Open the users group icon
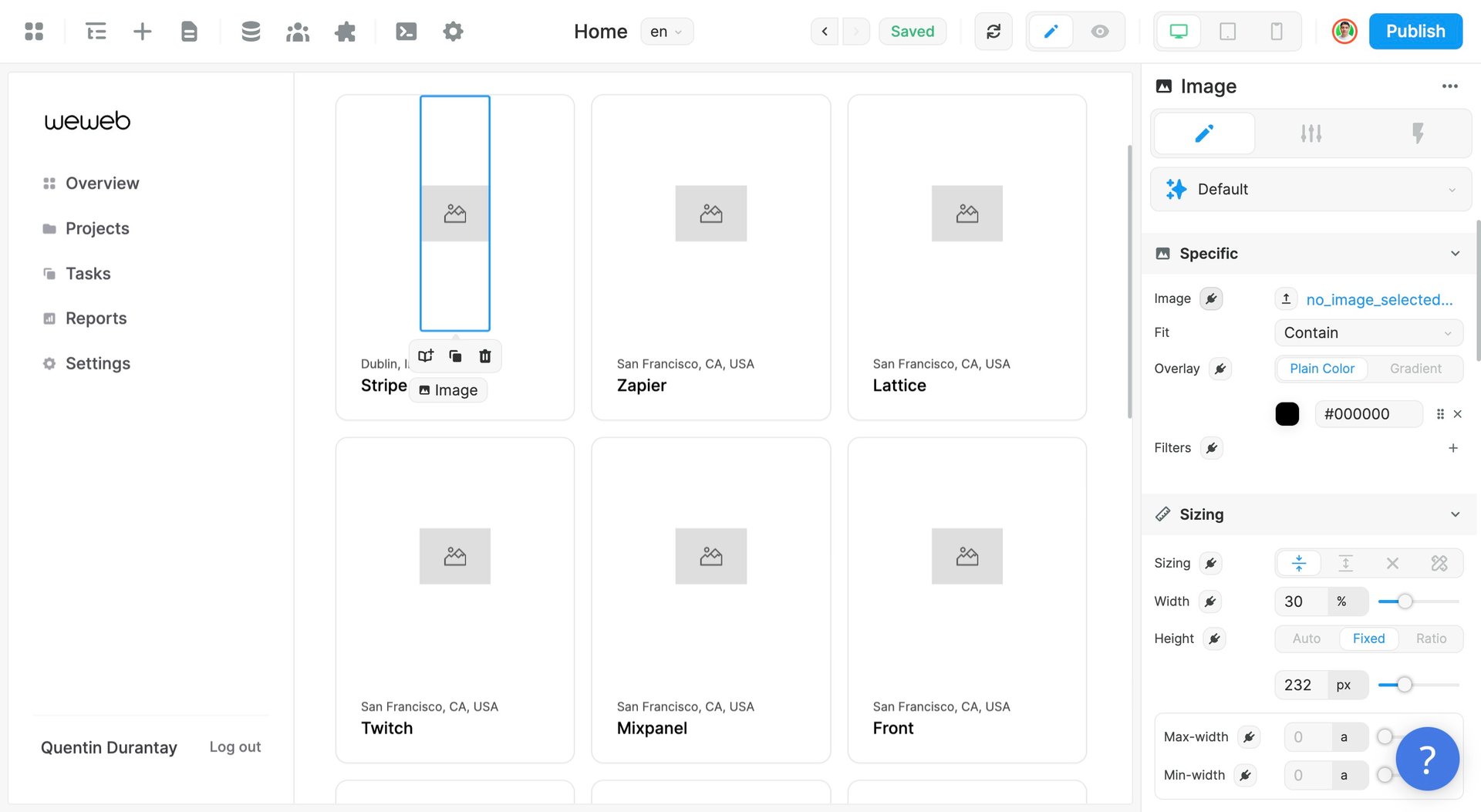The height and width of the screenshot is (812, 1481). click(x=298, y=32)
